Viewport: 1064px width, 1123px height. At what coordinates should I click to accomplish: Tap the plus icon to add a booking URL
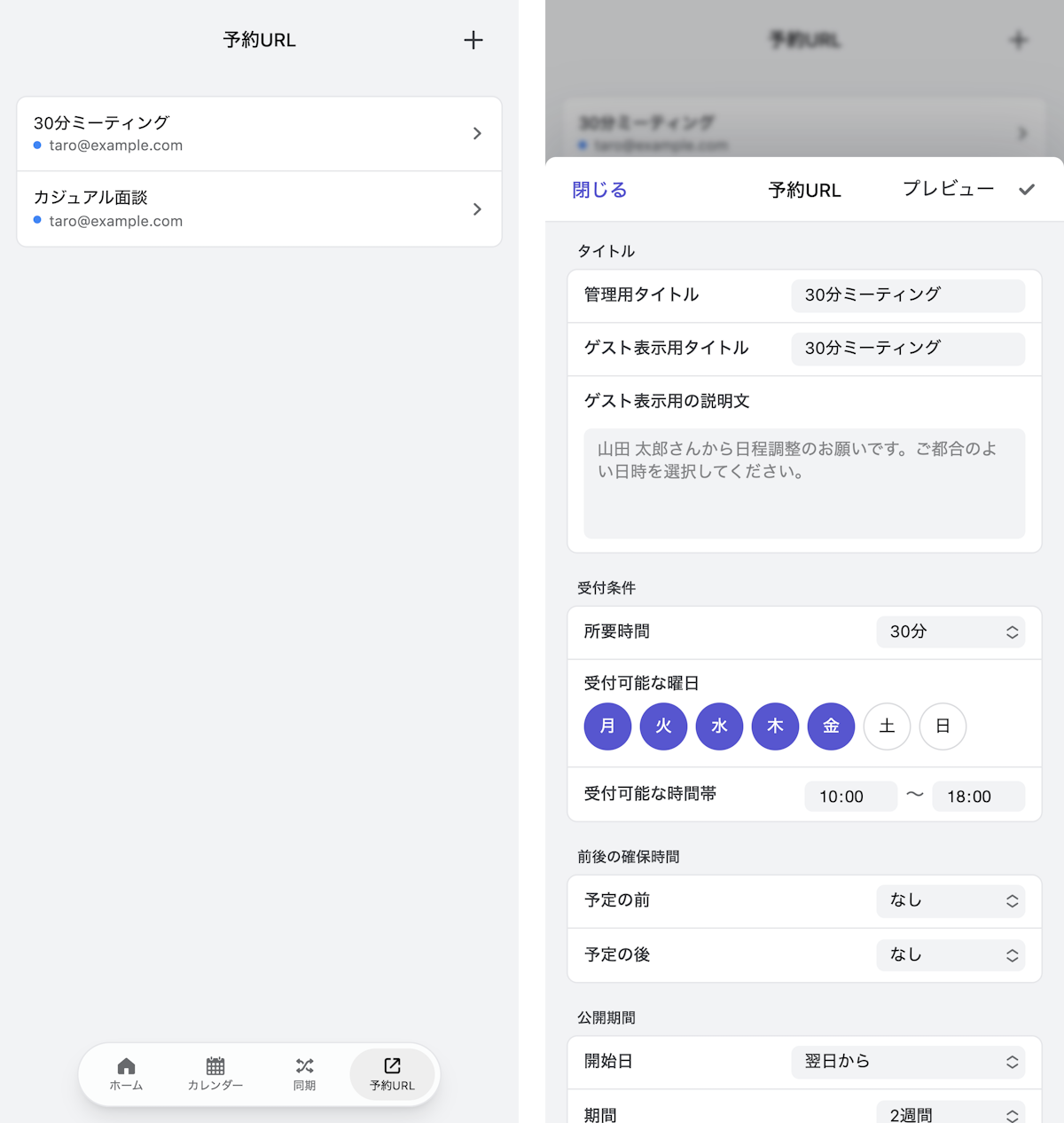473,40
